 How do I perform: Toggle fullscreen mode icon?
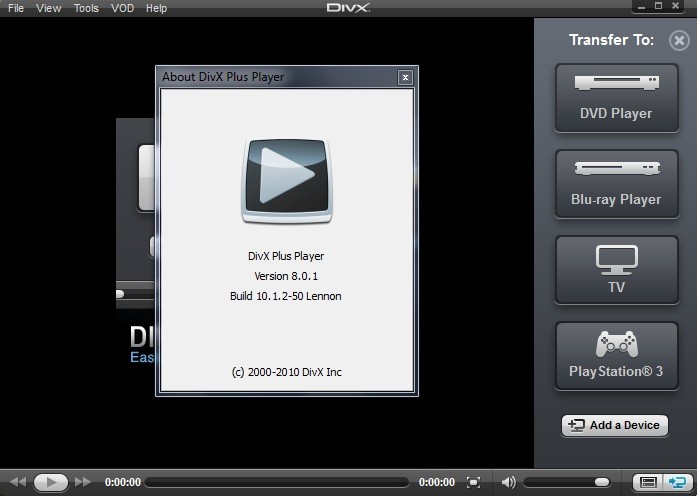pyautogui.click(x=474, y=482)
